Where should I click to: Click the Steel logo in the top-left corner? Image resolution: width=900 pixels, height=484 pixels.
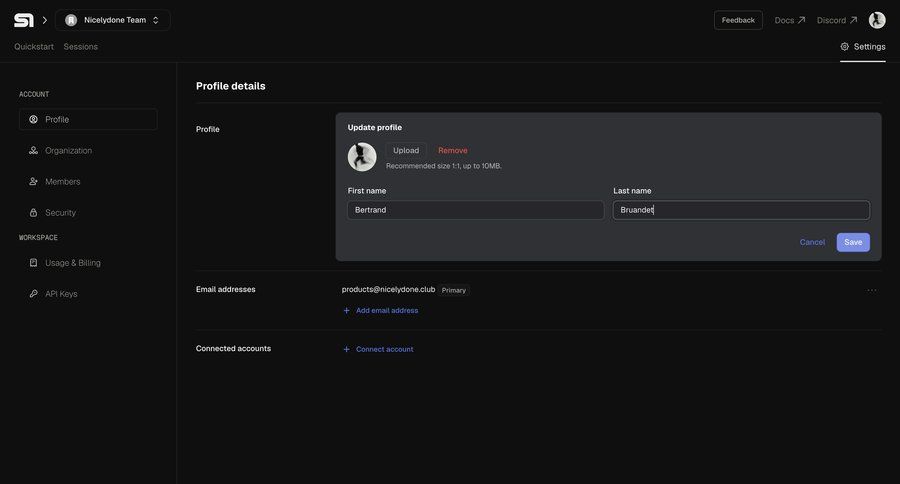24,20
